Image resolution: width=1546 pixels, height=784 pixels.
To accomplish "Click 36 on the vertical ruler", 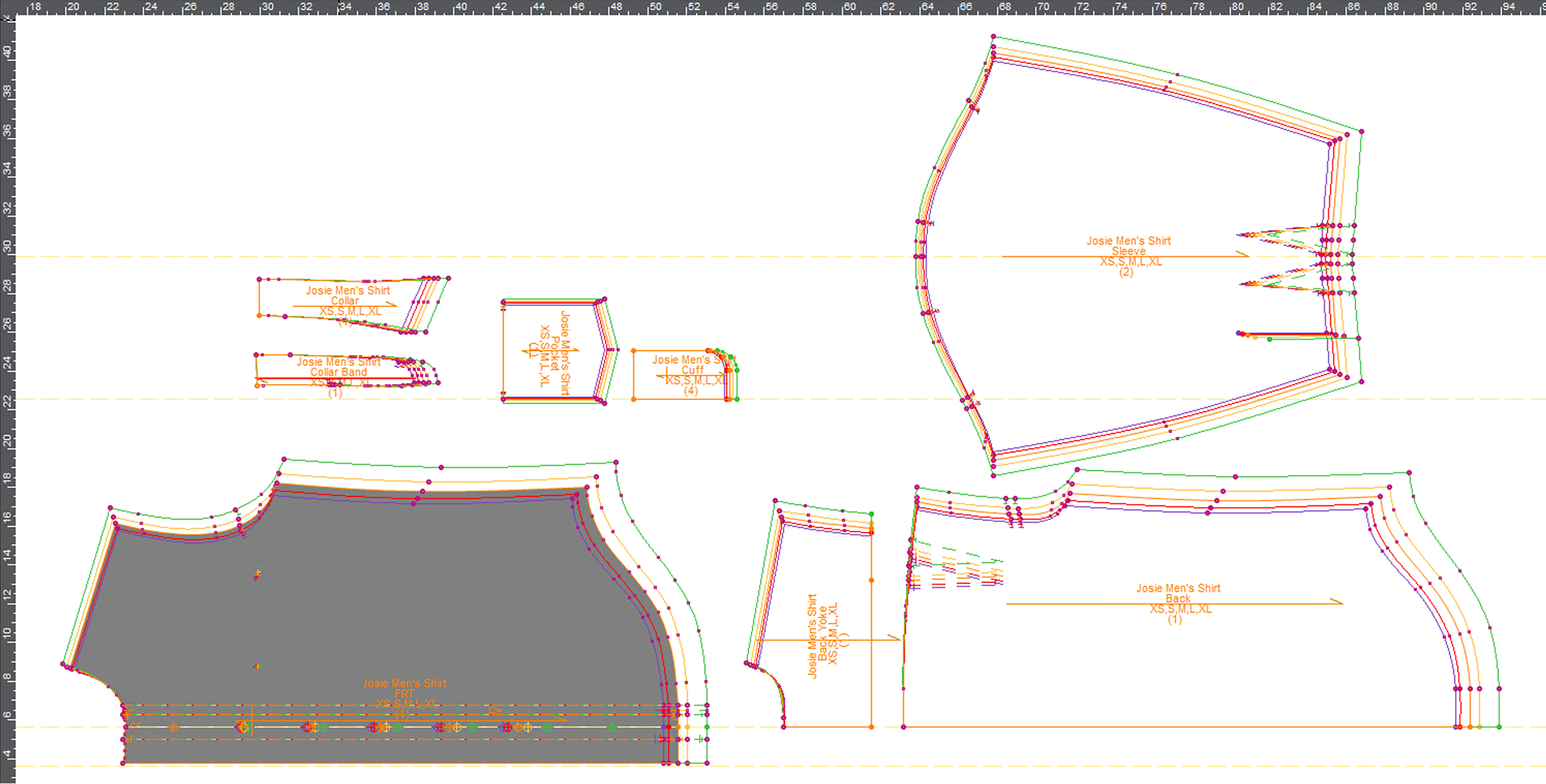I will [7, 130].
